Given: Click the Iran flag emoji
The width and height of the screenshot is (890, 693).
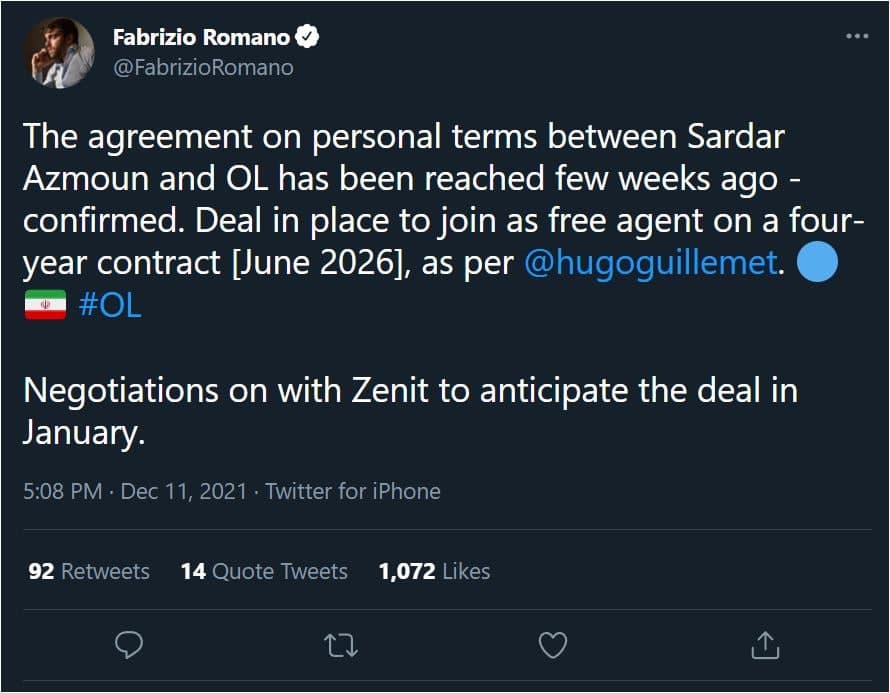Looking at the screenshot, I should (x=44, y=306).
